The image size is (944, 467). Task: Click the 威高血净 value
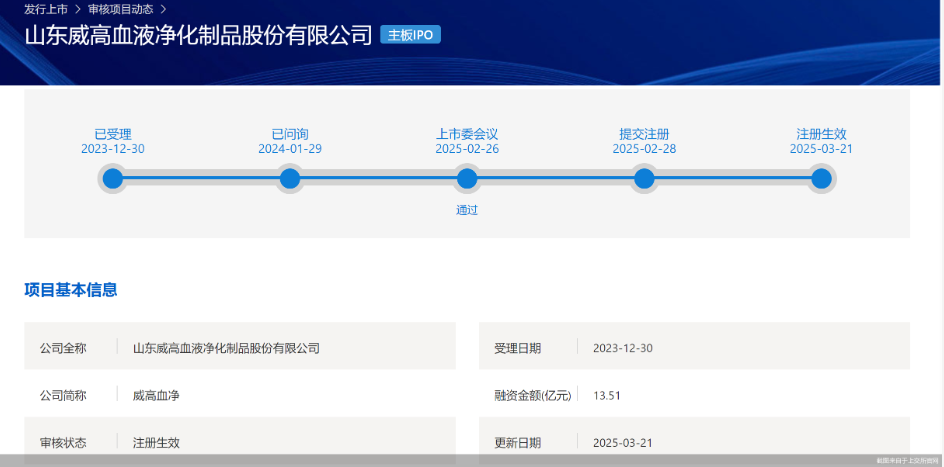(156, 395)
